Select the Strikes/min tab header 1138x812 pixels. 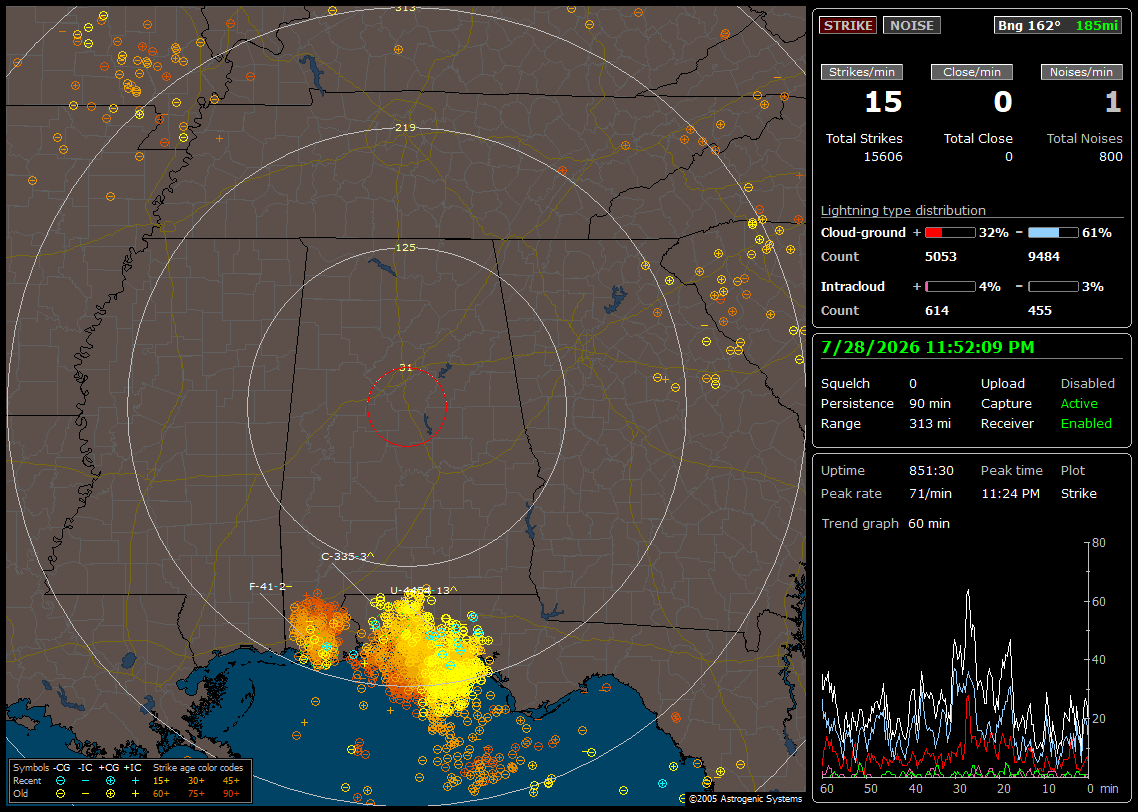pyautogui.click(x=861, y=72)
